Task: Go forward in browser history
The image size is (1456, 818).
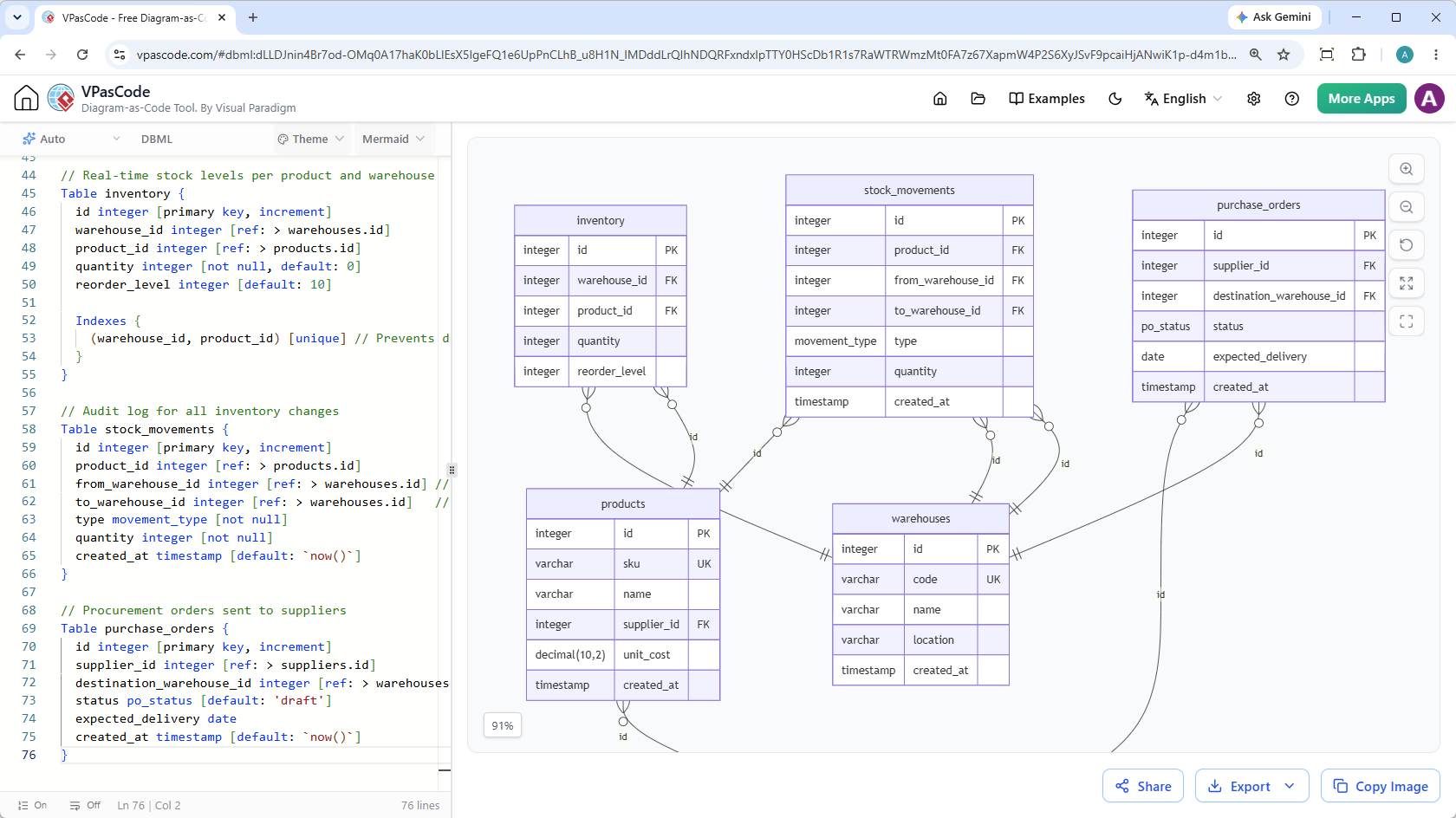Action: [51, 55]
